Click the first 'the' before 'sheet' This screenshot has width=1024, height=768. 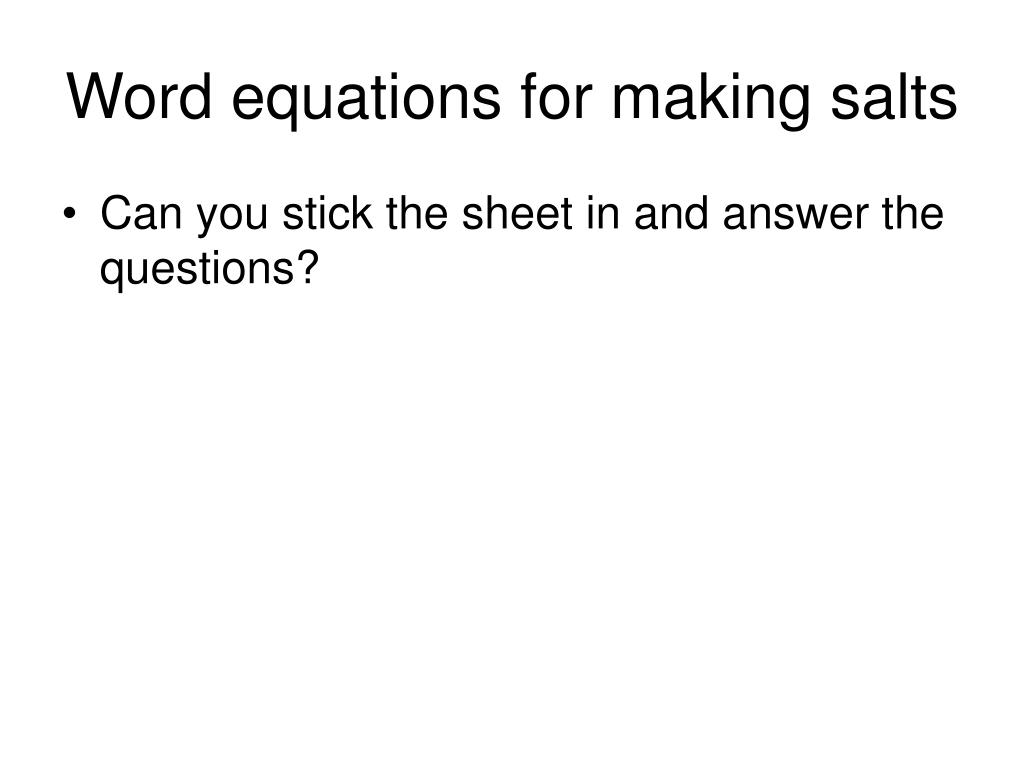tap(417, 213)
